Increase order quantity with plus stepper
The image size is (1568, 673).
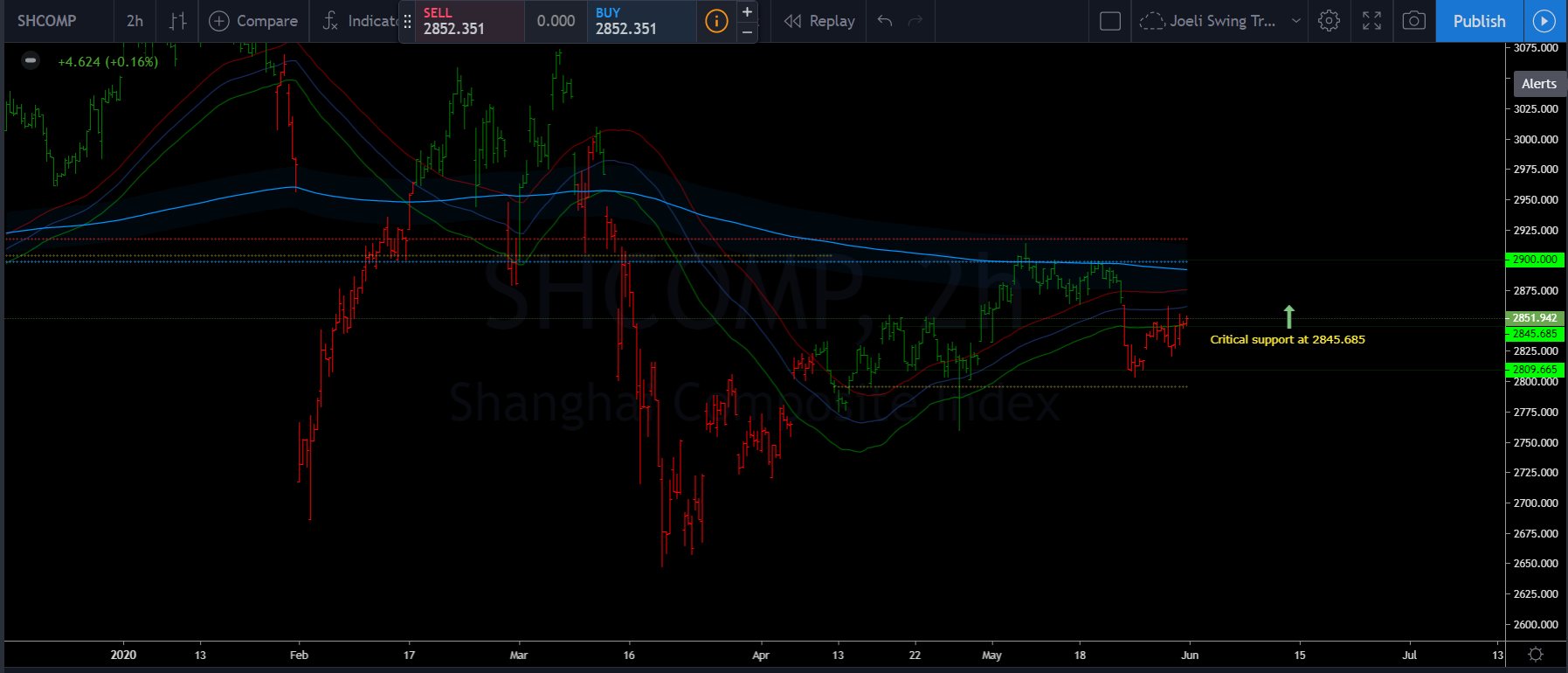click(747, 11)
